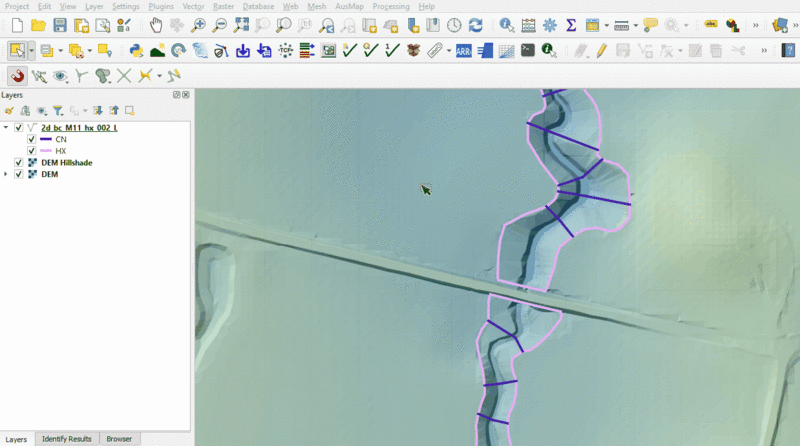The image size is (800, 446).
Task: Click the Zoom In magnifier tool
Action: [199, 25]
